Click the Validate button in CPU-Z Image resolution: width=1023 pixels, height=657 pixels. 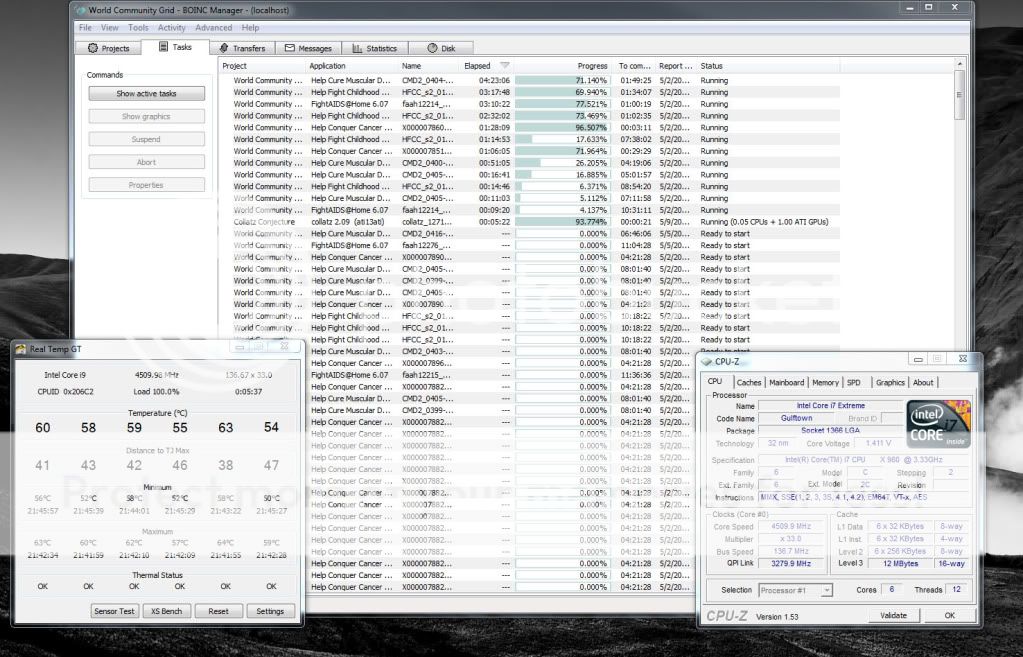(893, 615)
